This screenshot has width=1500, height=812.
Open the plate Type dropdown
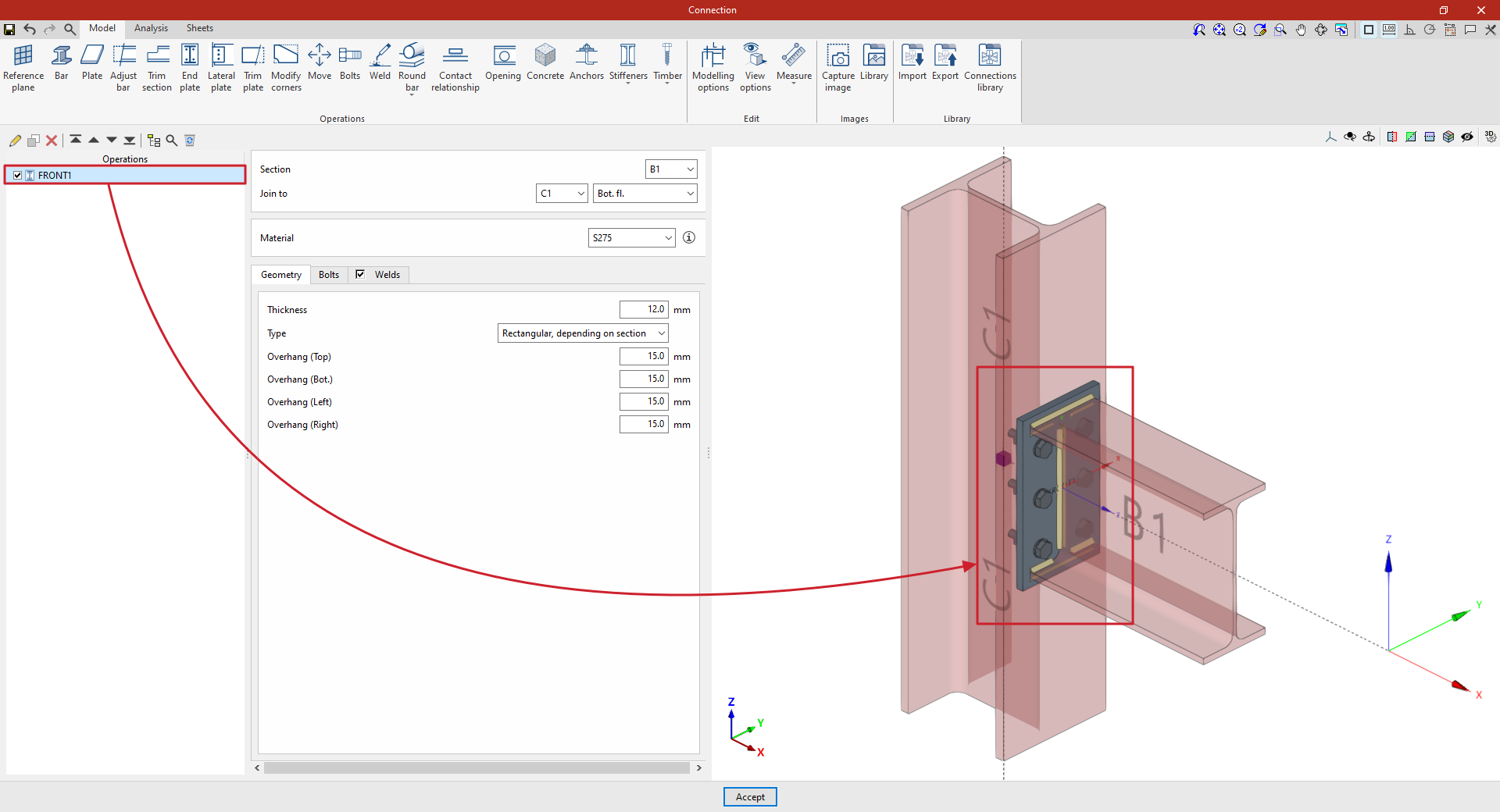point(583,333)
